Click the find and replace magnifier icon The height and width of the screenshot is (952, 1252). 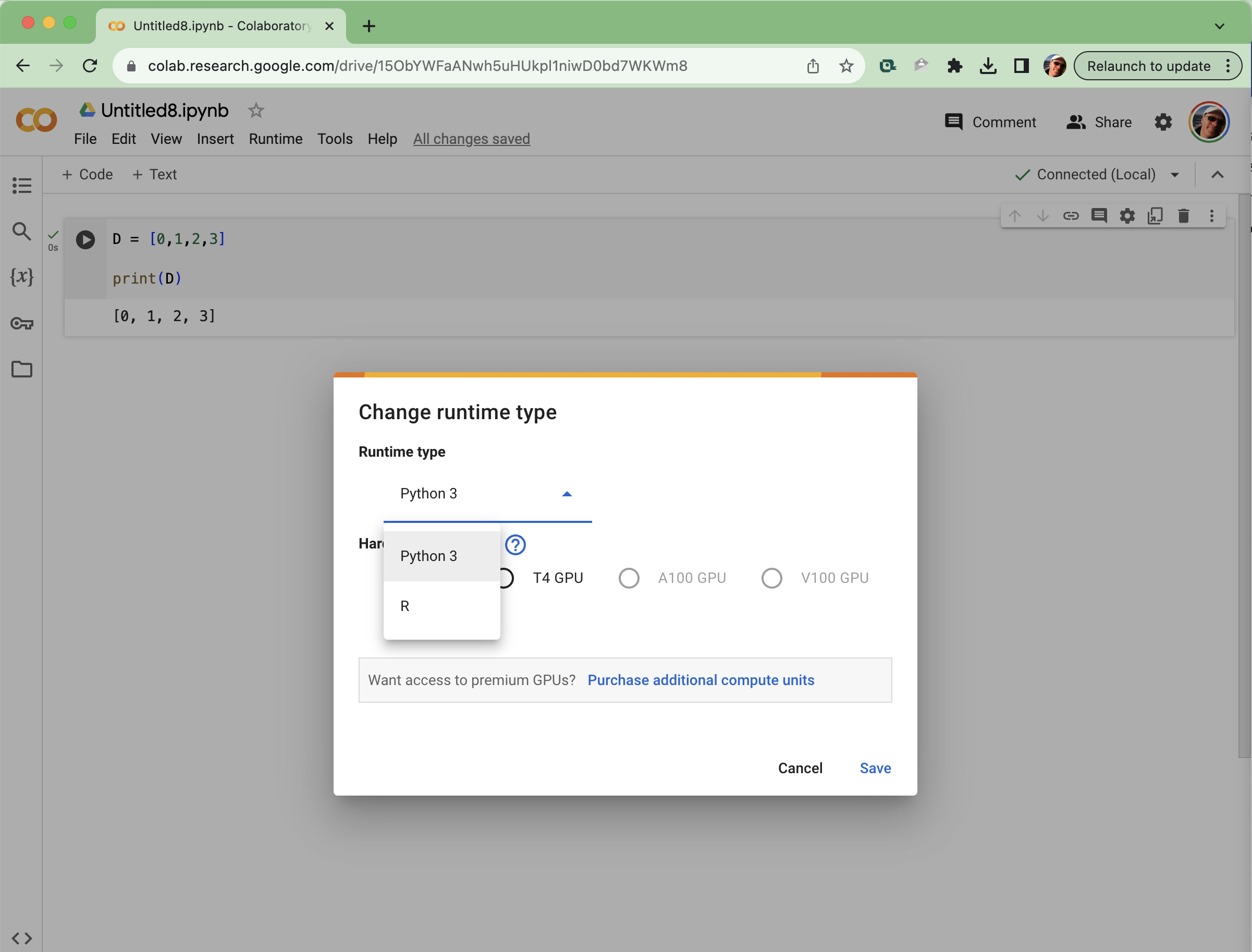point(21,231)
